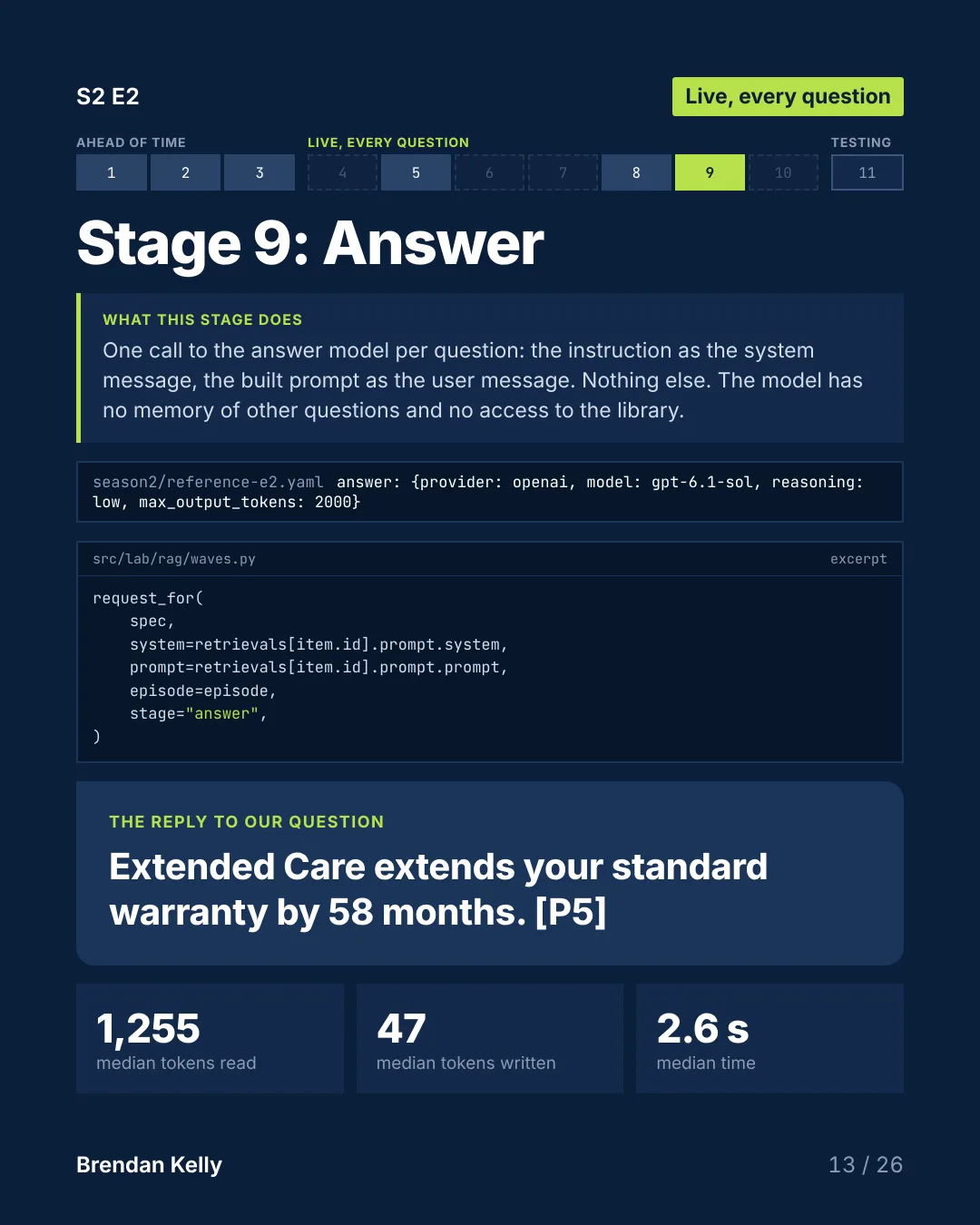Select dashed stage 4 box

click(342, 172)
